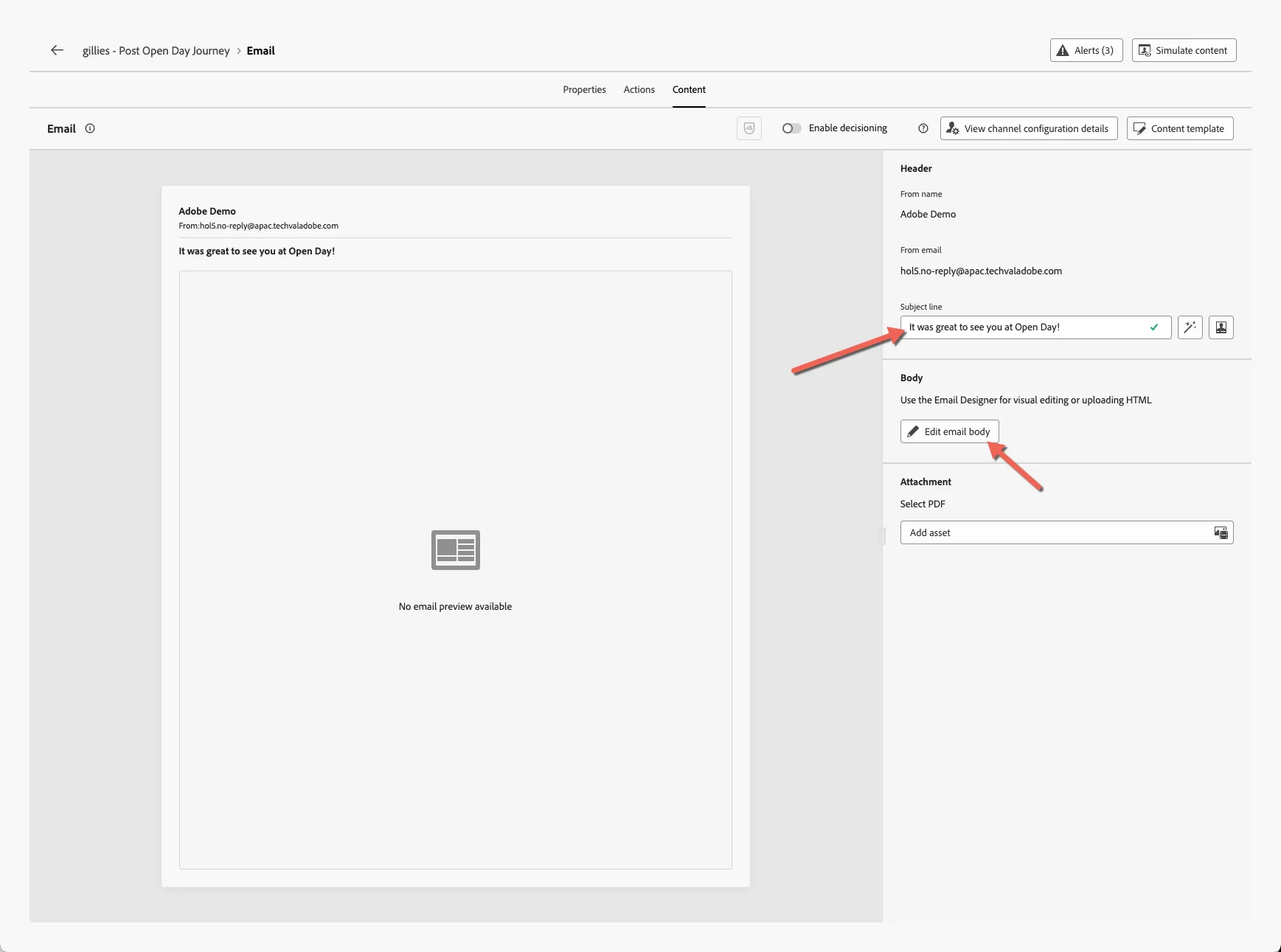
Task: Open View channel configuration details
Action: point(1029,128)
